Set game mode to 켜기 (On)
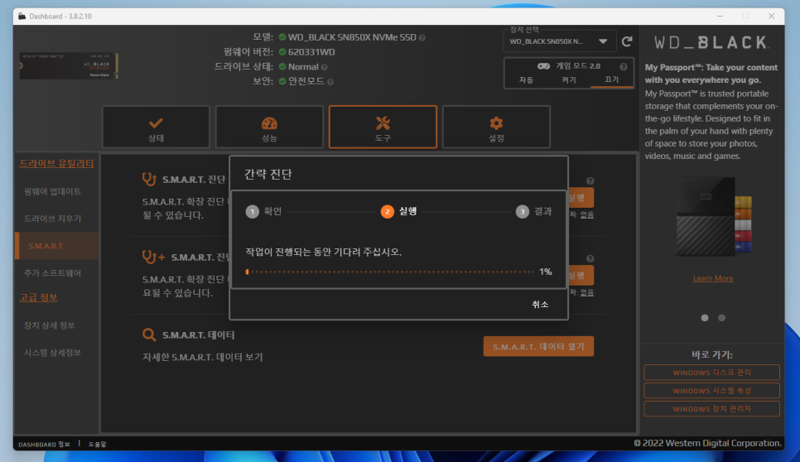 (569, 80)
